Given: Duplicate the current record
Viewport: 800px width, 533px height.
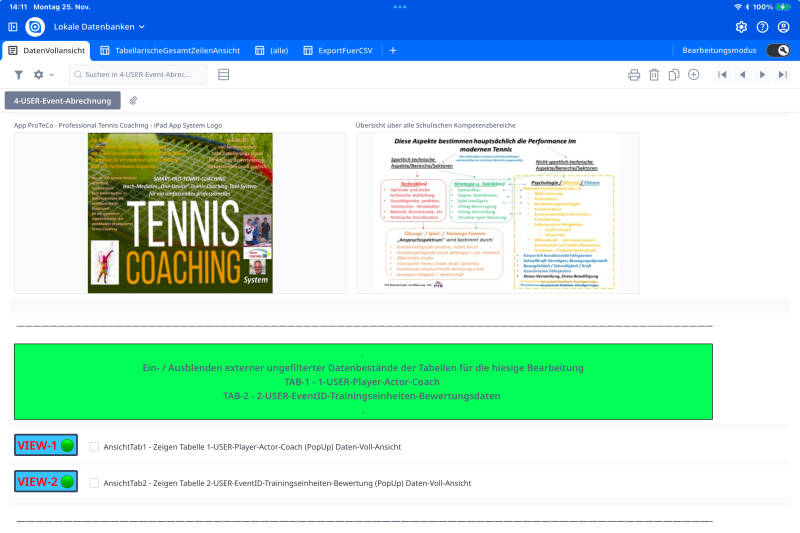Looking at the screenshot, I should (674, 74).
